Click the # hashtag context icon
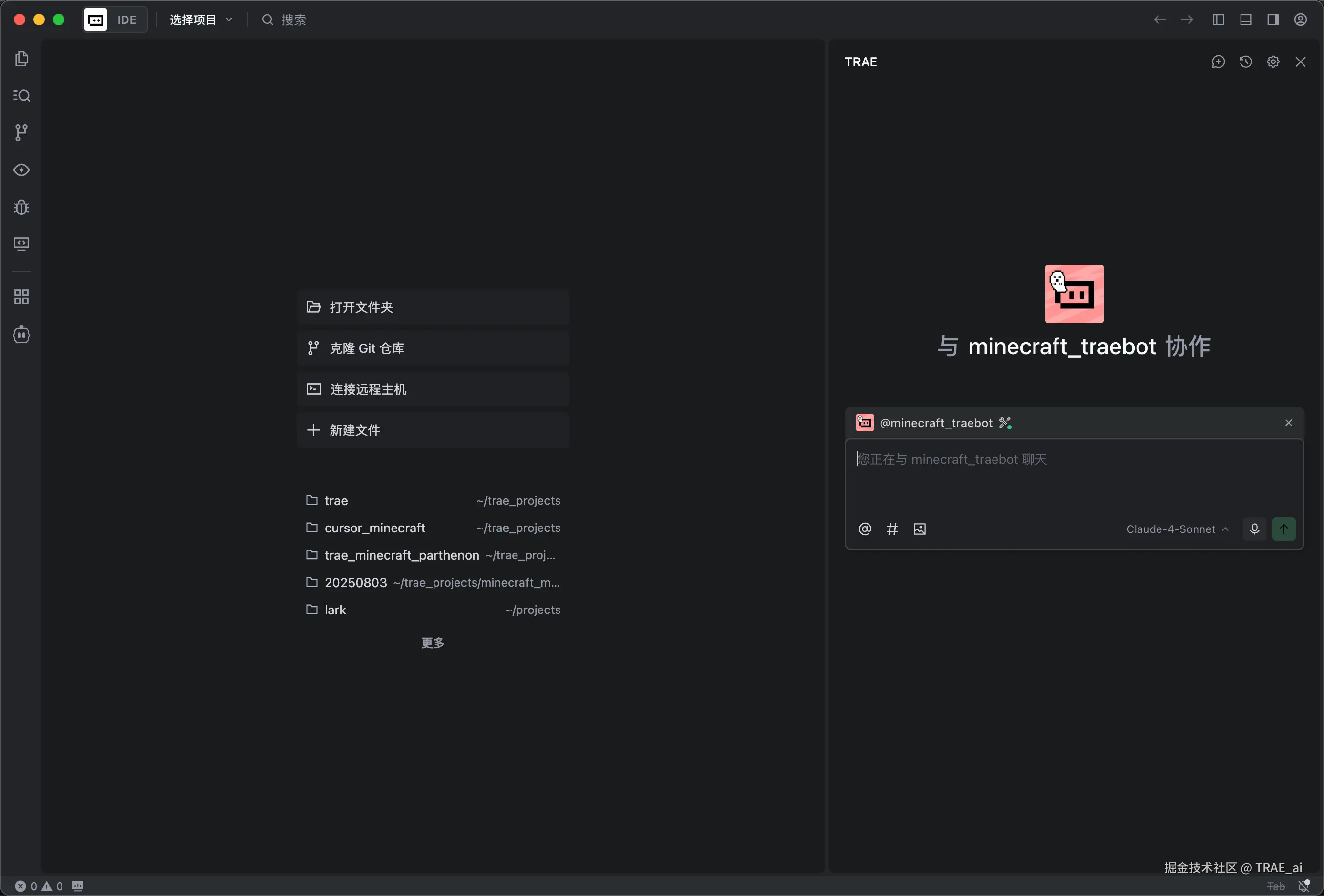1324x896 pixels. [892, 529]
